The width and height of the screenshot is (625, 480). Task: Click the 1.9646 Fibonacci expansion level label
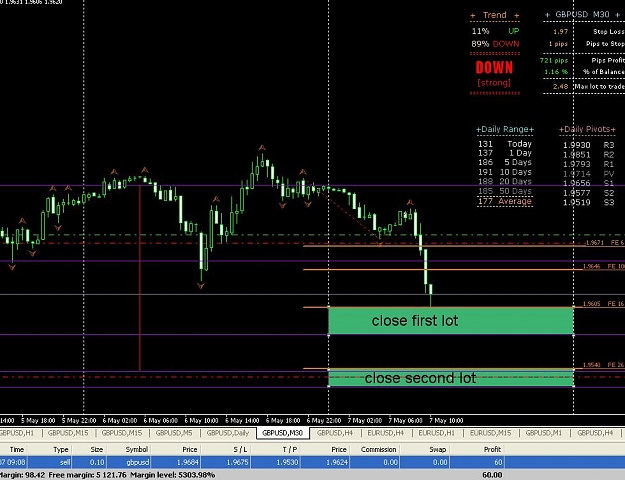pos(592,266)
